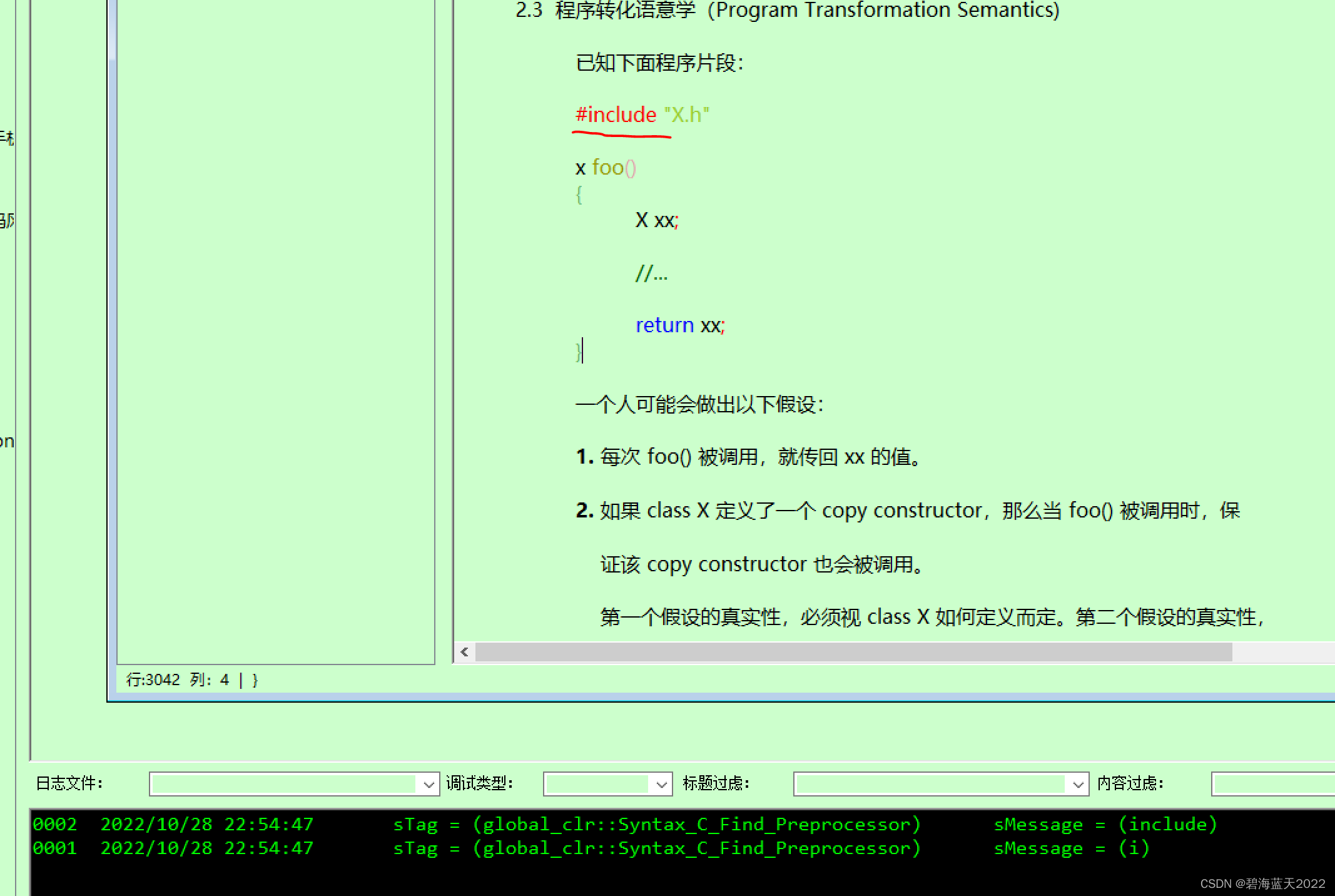Click the line '2. 如果 class X 定义了'
Screen dimensions: 1335x896
pos(908,511)
